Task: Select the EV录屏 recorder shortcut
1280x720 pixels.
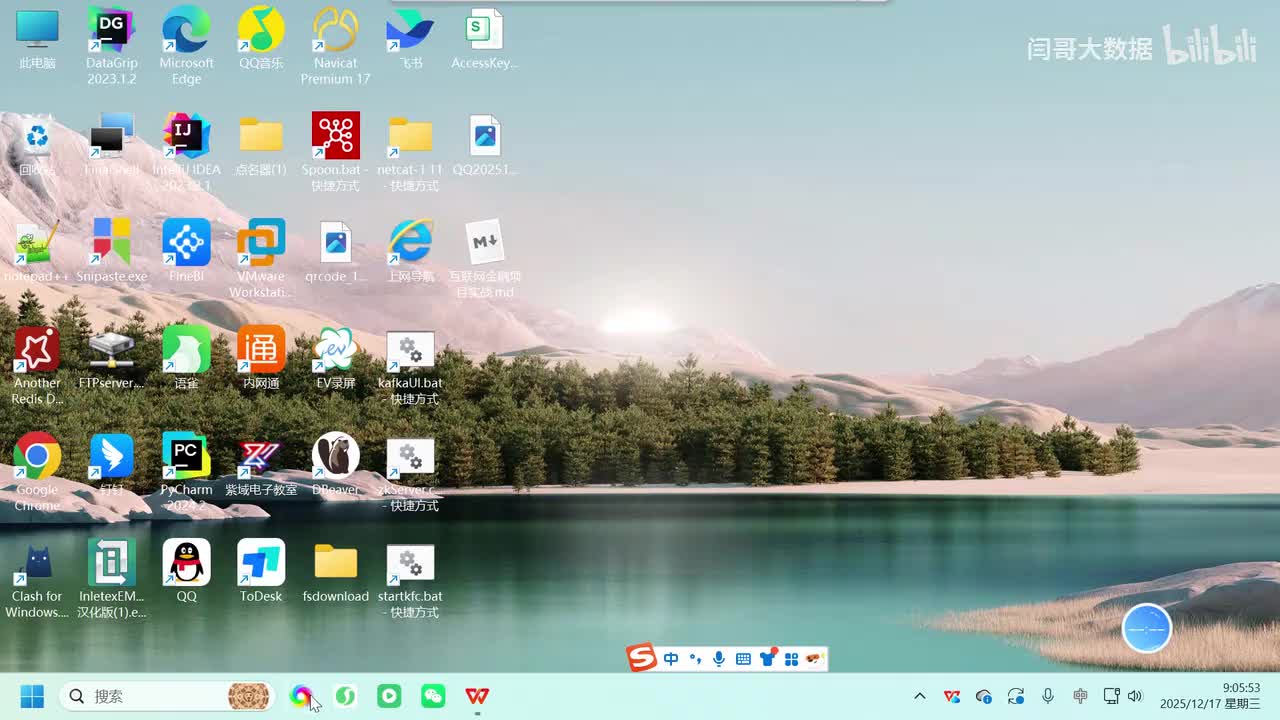Action: [335, 359]
